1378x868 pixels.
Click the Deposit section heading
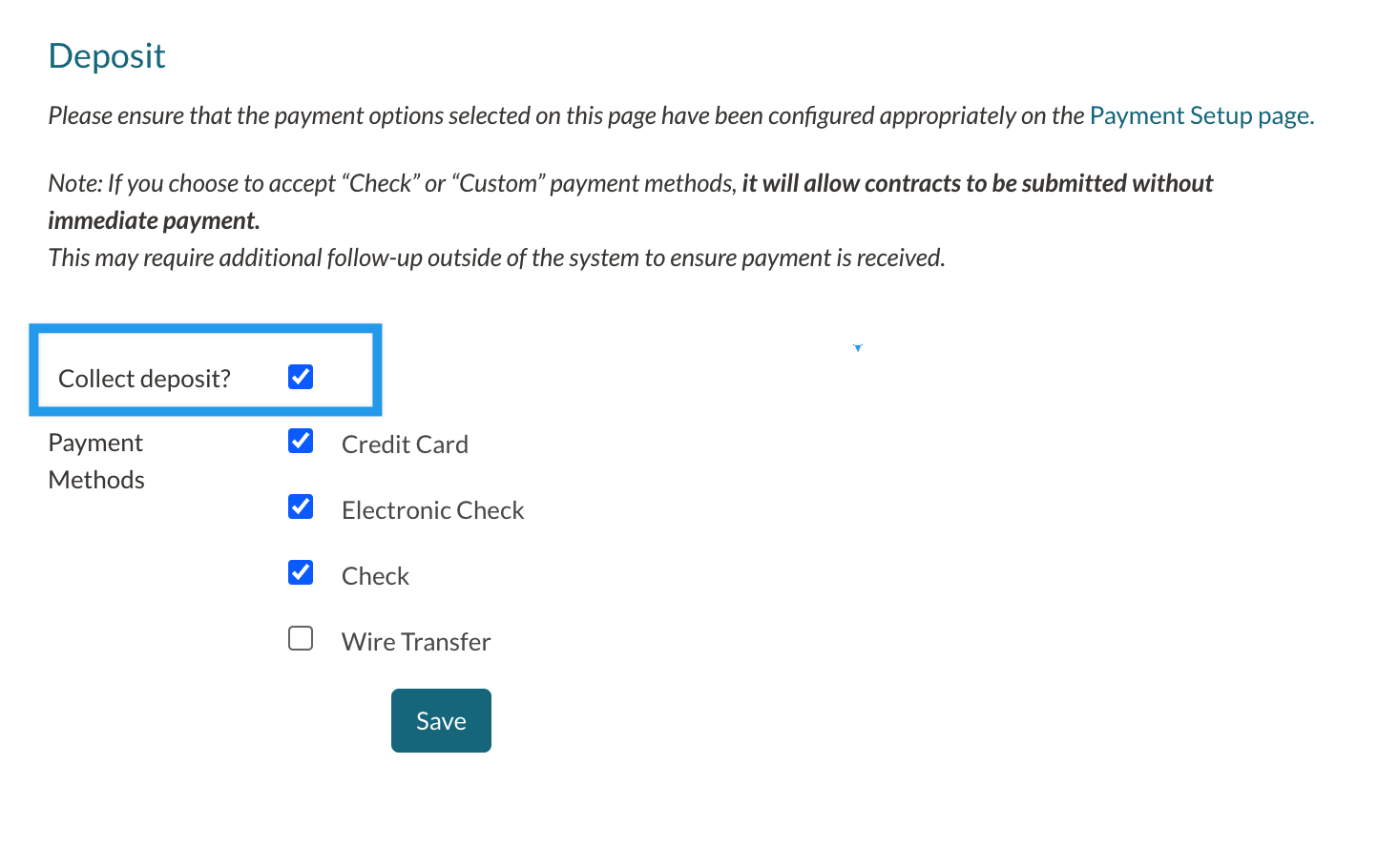(x=107, y=56)
